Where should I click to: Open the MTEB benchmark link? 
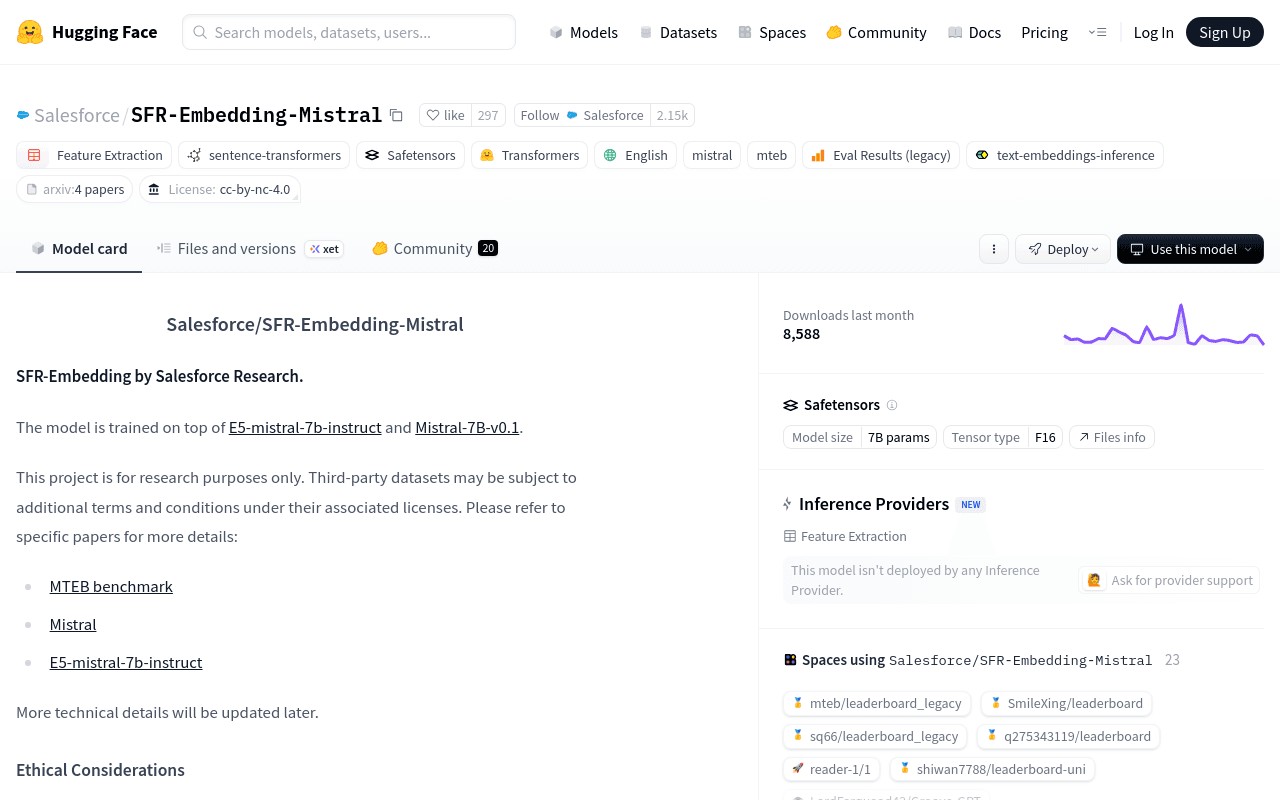click(x=111, y=586)
